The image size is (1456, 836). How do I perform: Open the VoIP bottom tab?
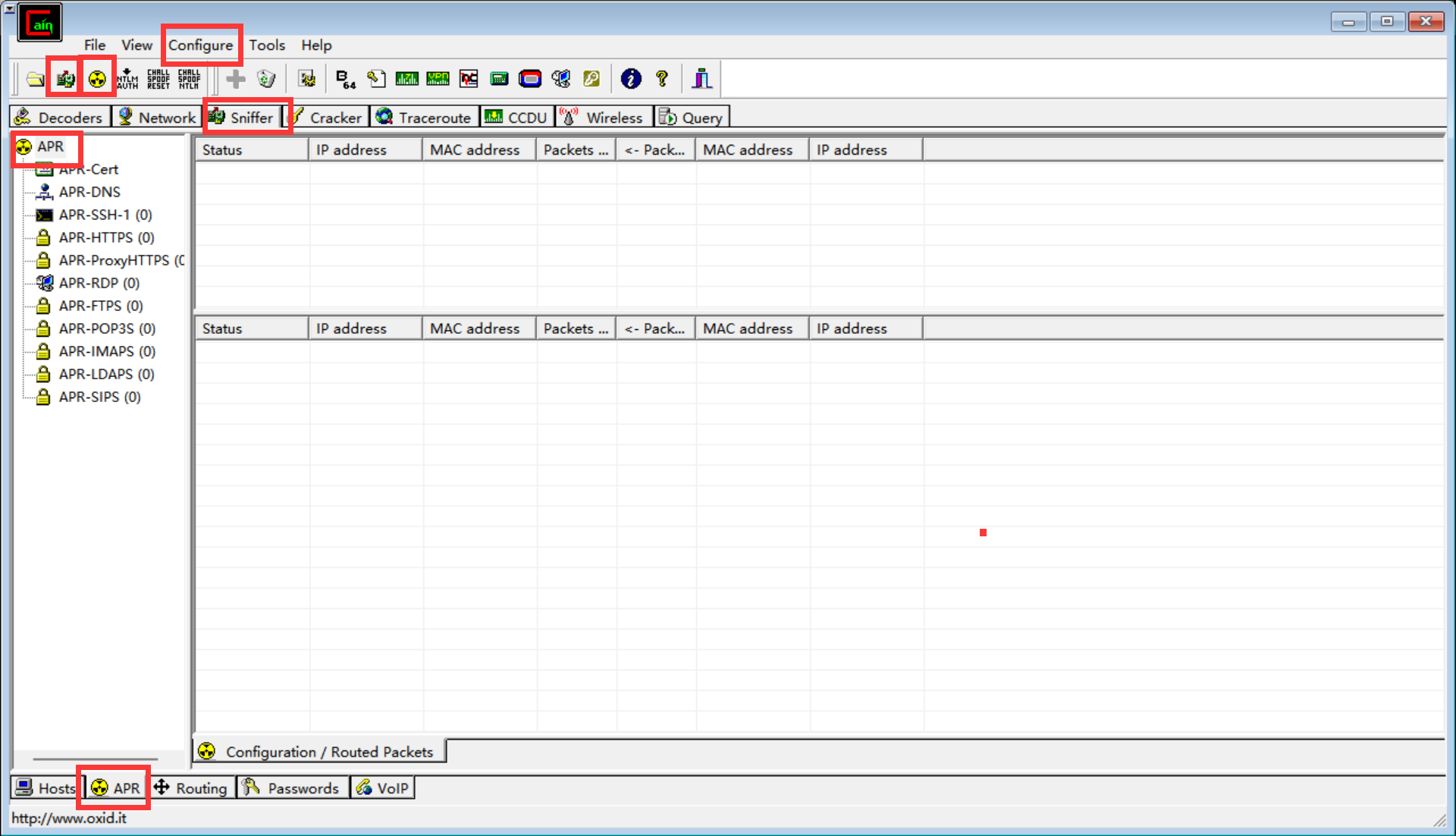pos(382,787)
